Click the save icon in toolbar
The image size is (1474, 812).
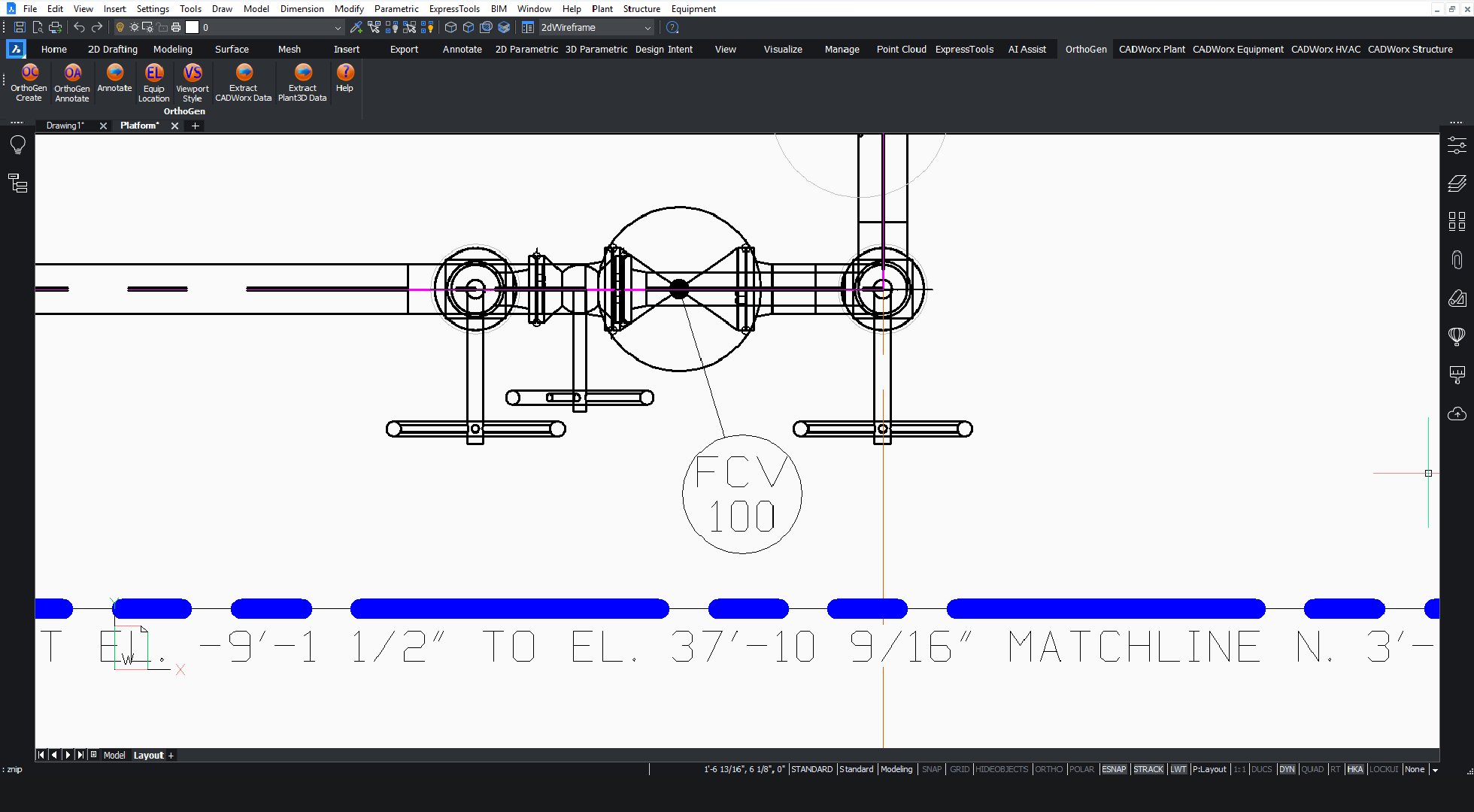coord(20,27)
